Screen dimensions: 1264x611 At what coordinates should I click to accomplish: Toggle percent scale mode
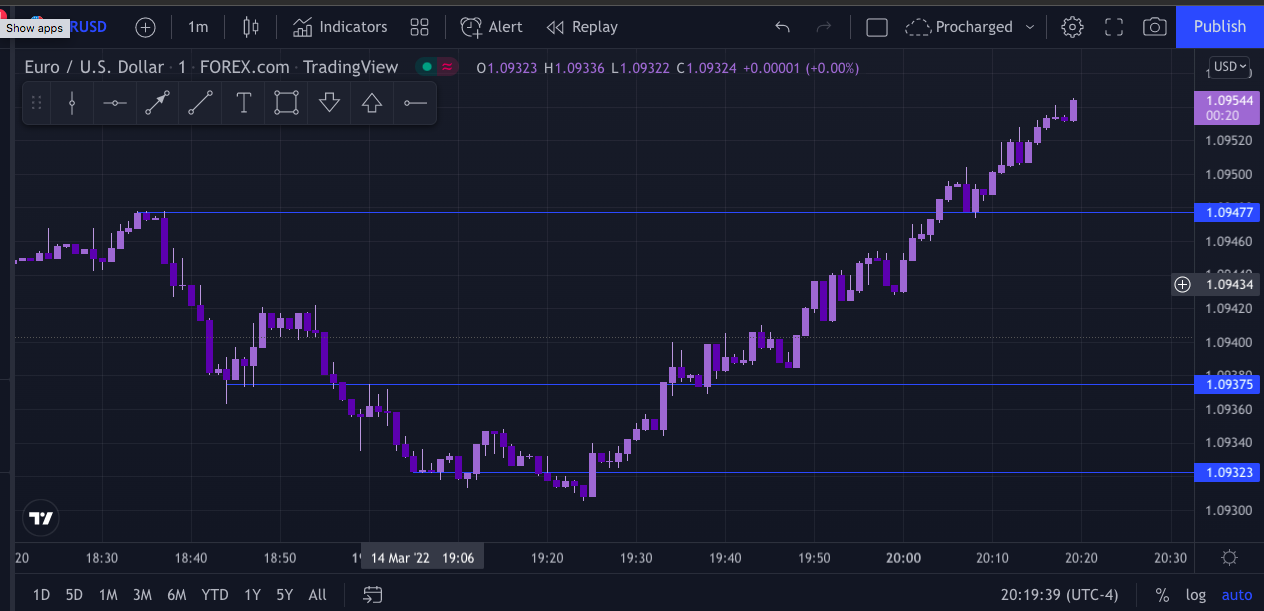[1162, 595]
